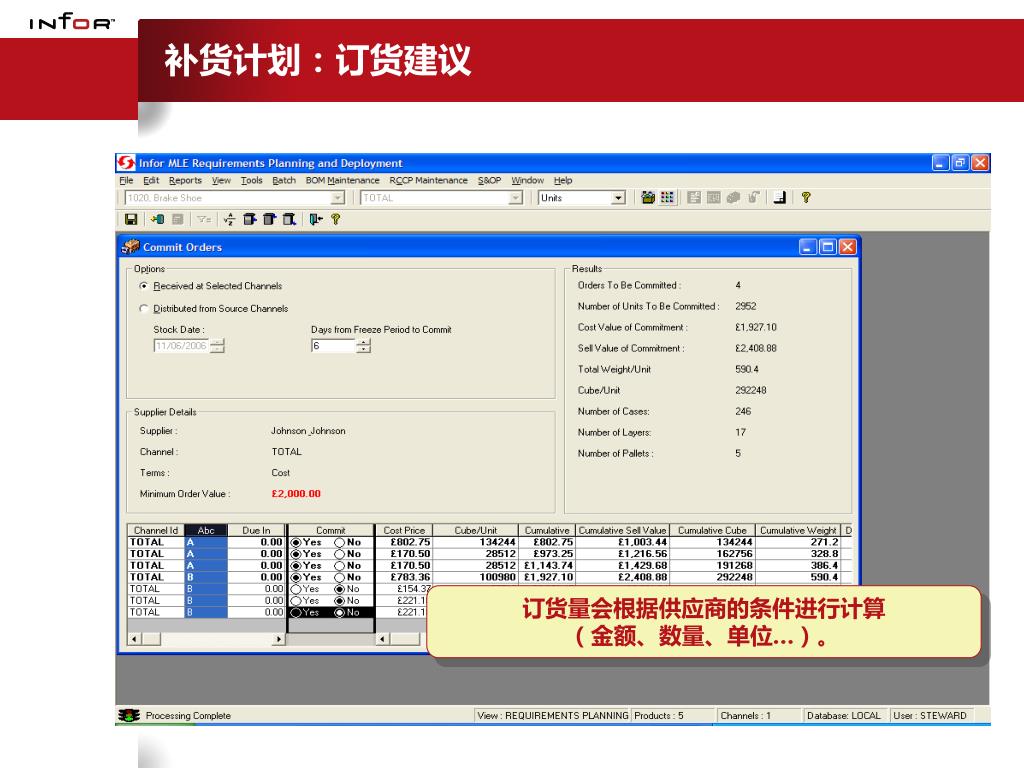This screenshot has width=1024, height=768.
Task: Open the File menu
Action: coord(126,180)
